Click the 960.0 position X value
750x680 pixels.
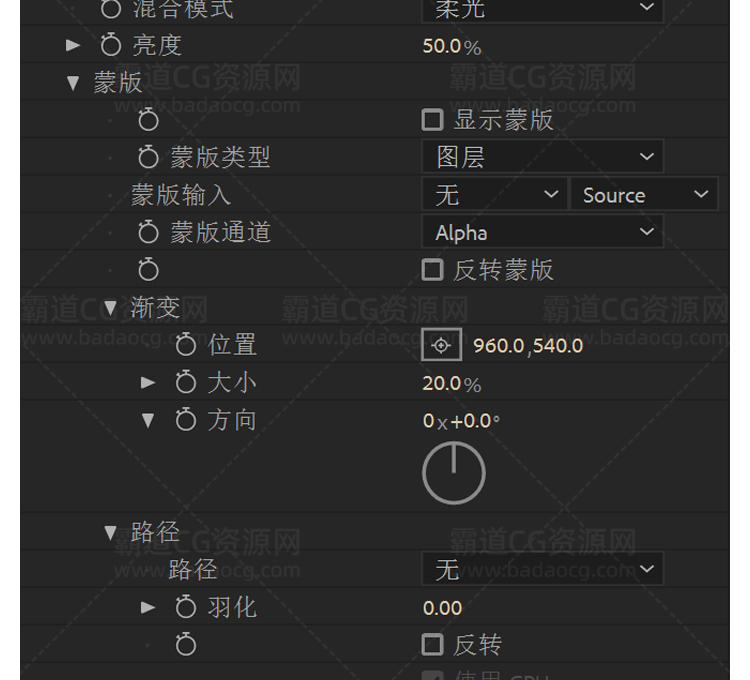click(498, 346)
